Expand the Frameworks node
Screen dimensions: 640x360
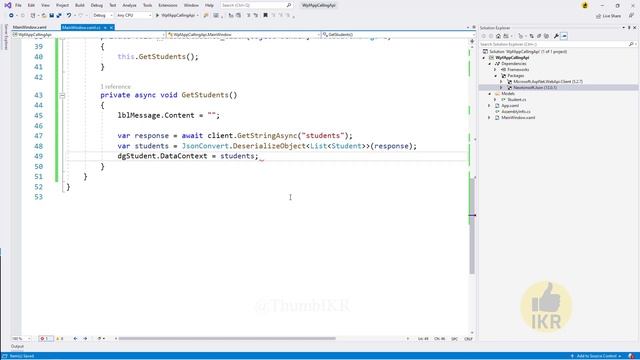point(495,69)
